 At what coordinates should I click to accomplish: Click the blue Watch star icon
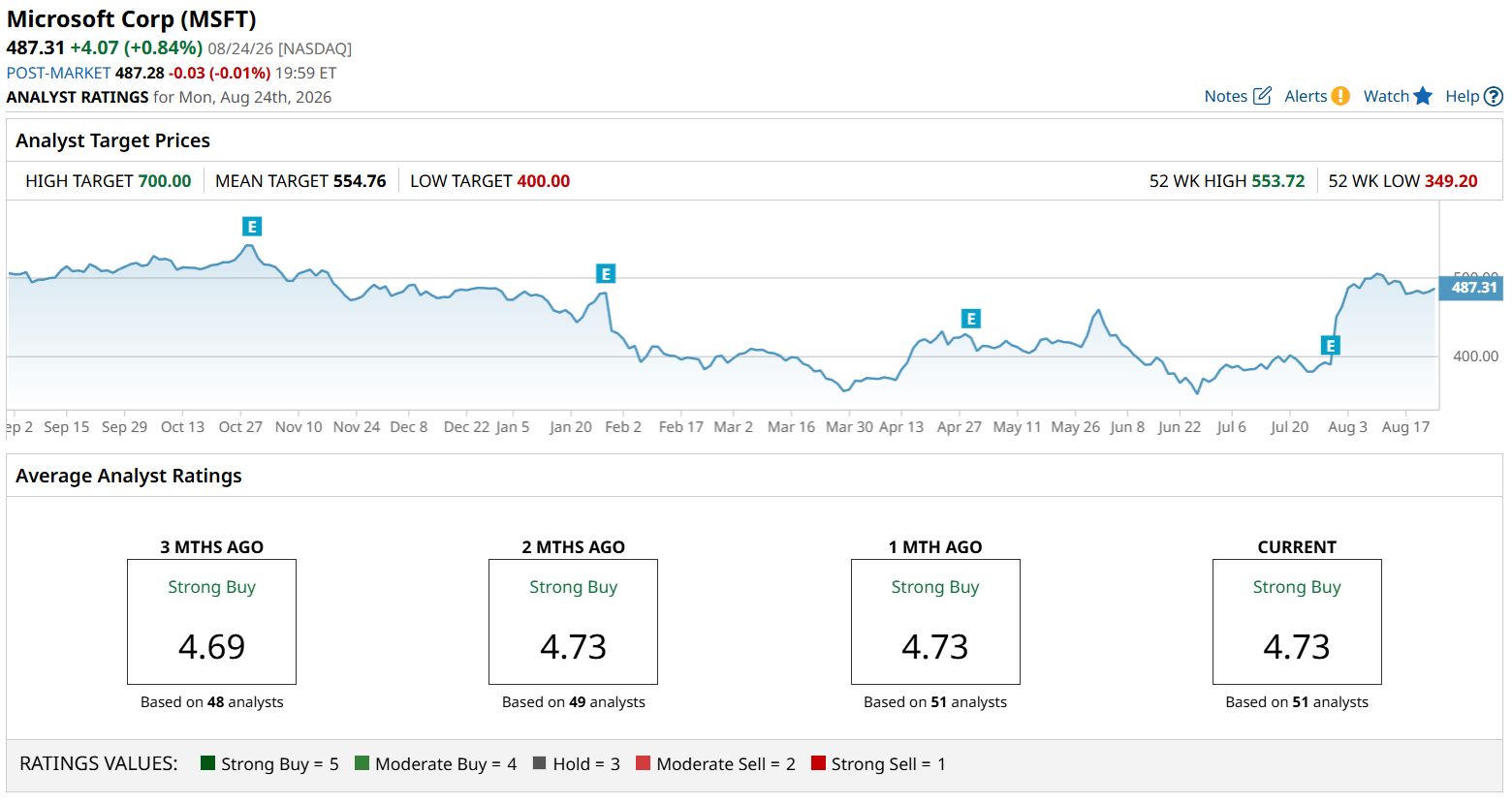point(1423,96)
